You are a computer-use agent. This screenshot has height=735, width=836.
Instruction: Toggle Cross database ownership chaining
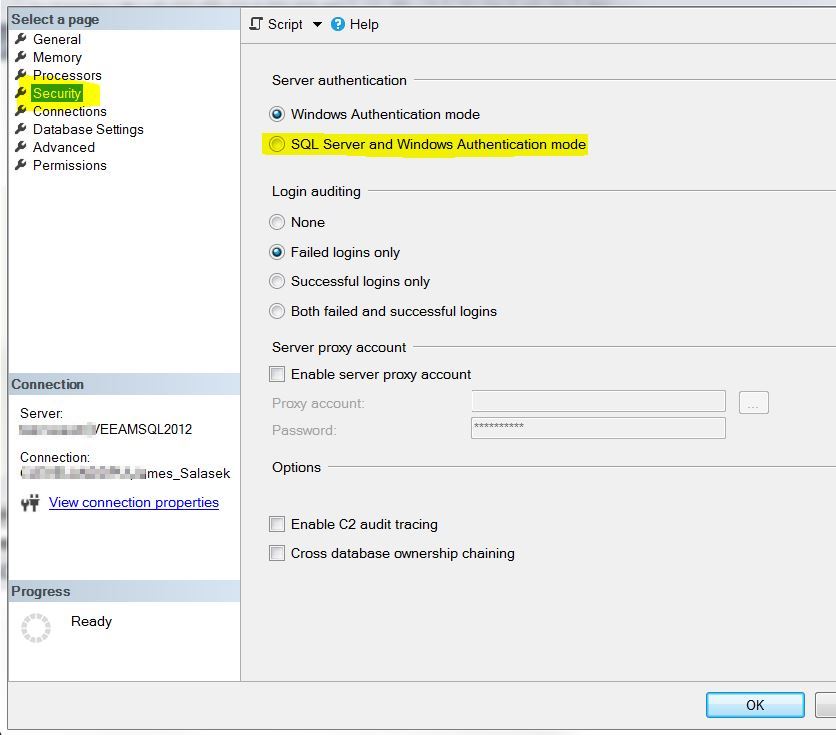point(277,553)
